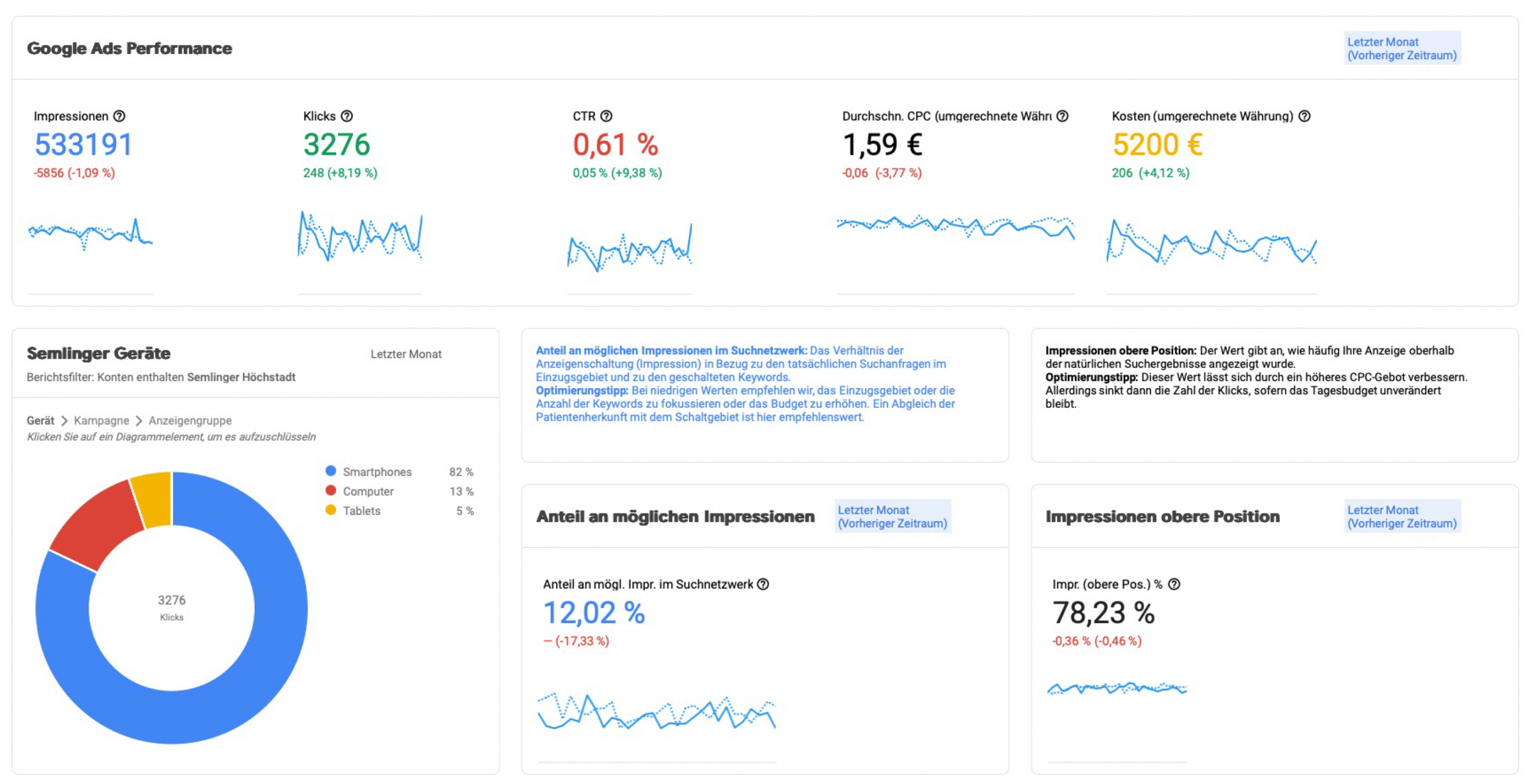Click the Letzter Monat label in Semlinger Geräte
1534x784 pixels.
[x=406, y=355]
